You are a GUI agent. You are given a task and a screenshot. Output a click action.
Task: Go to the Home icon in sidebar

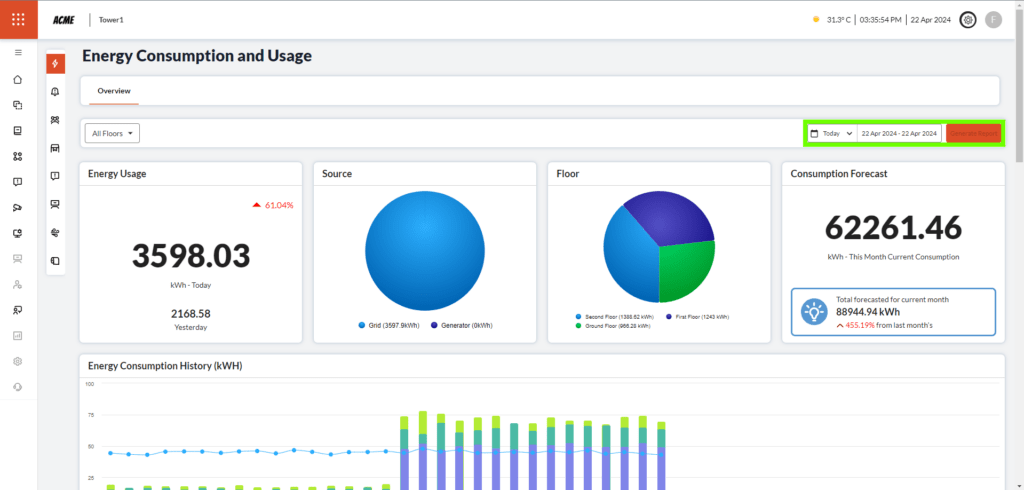[18, 79]
